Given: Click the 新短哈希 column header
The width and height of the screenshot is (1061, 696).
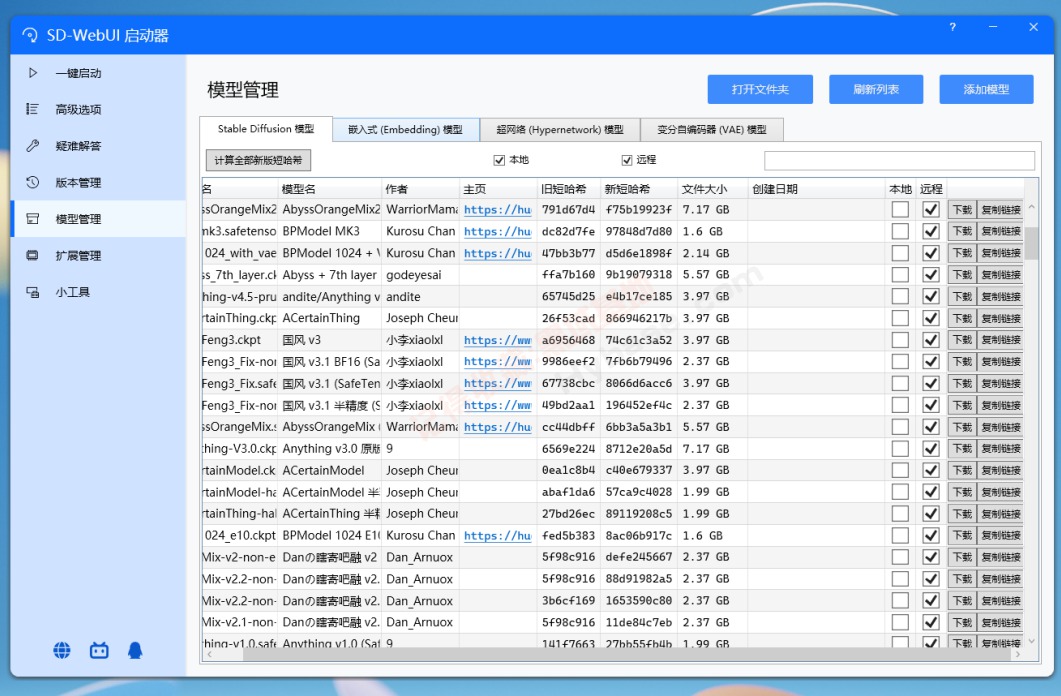Looking at the screenshot, I should point(639,189).
